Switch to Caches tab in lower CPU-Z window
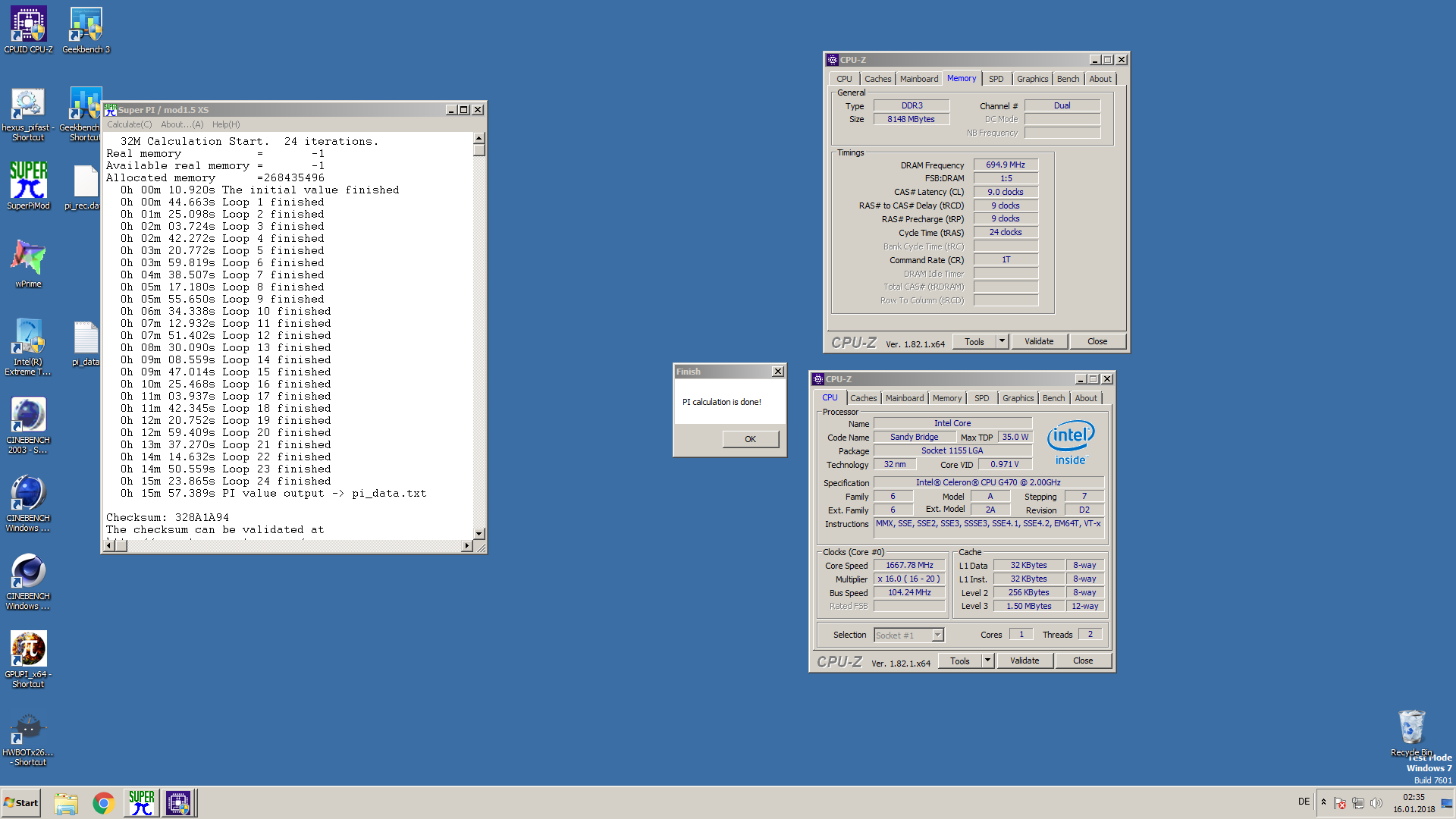This screenshot has width=1456, height=819. pos(863,398)
